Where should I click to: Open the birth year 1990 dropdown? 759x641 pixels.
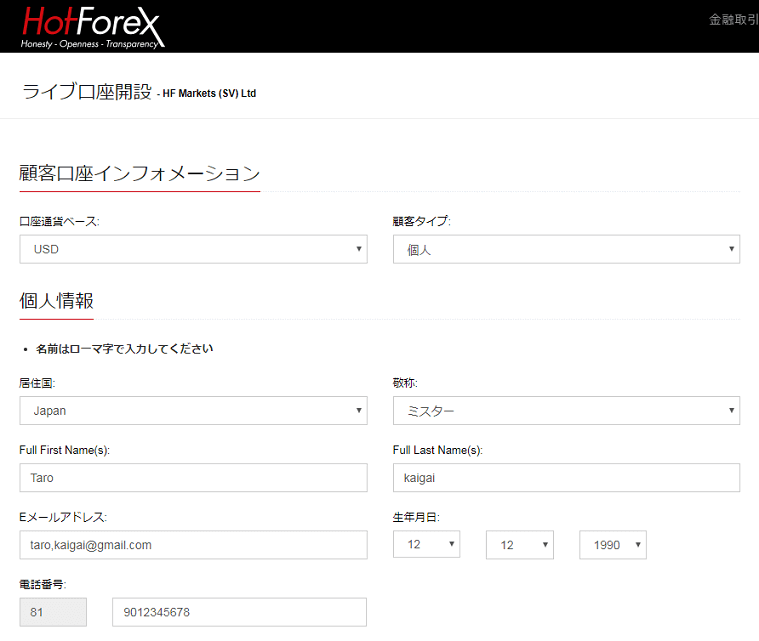point(613,545)
